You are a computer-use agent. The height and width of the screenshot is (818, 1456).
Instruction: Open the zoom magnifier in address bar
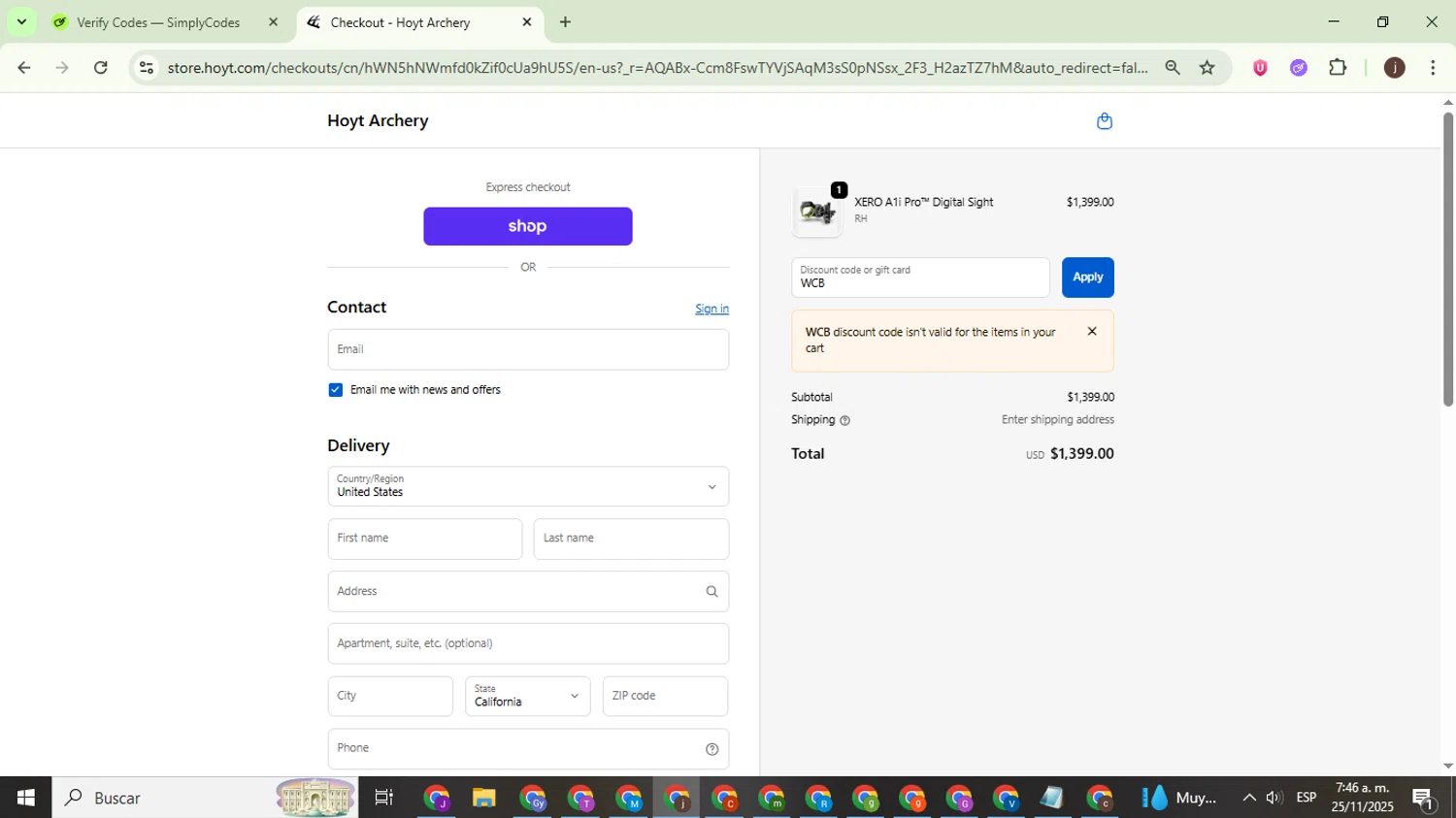click(1173, 68)
